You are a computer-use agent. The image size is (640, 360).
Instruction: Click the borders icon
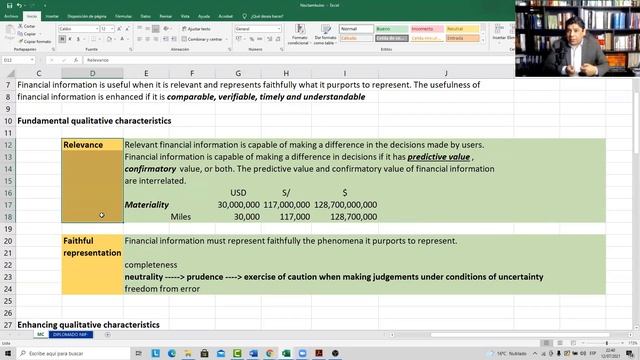tap(93, 39)
